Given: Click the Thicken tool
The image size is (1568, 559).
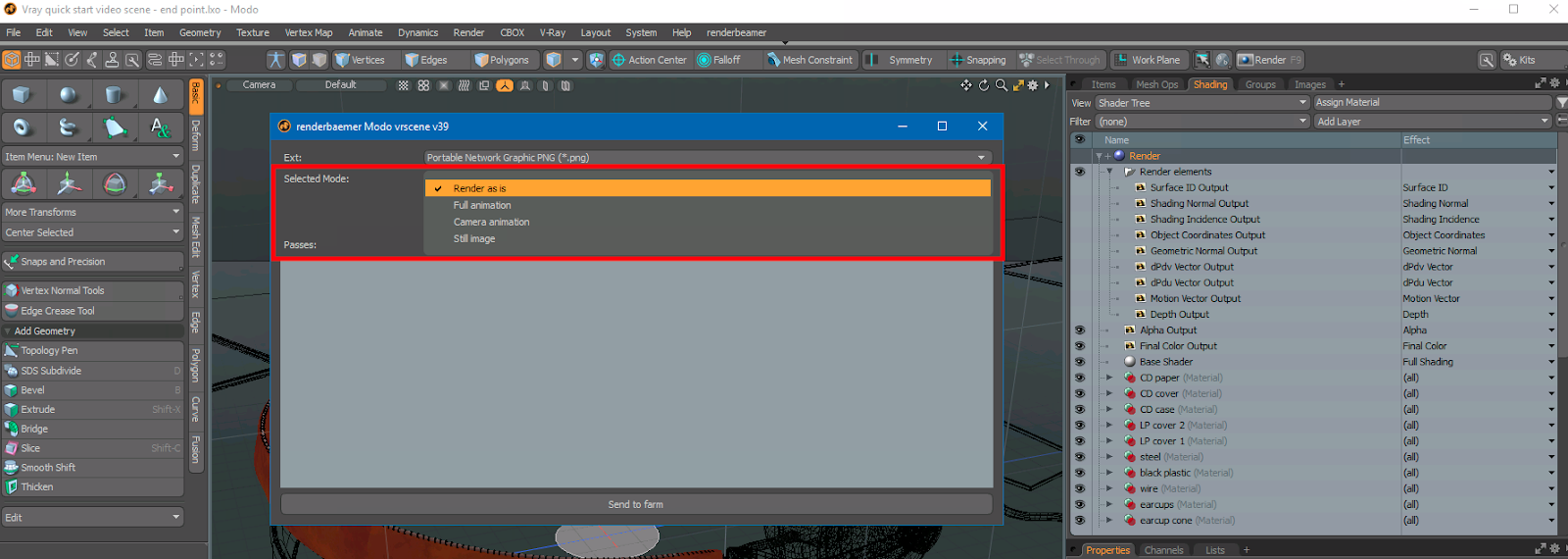Looking at the screenshot, I should tap(92, 486).
